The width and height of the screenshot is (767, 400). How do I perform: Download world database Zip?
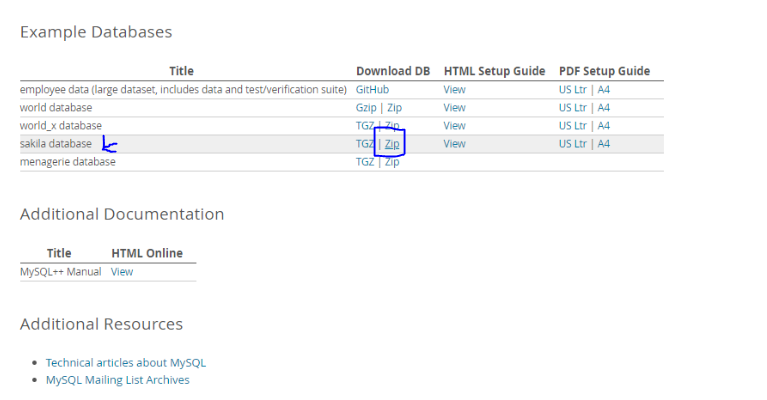(x=394, y=108)
